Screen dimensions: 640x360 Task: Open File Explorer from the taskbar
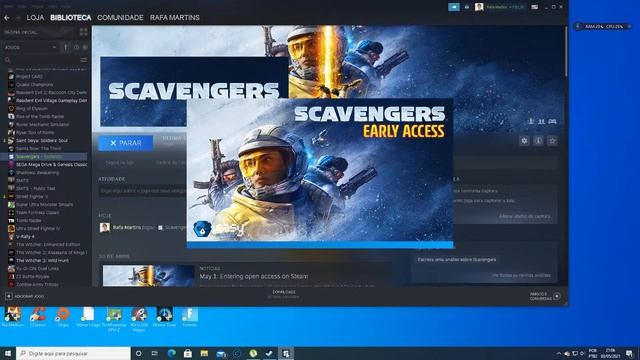click(204, 353)
